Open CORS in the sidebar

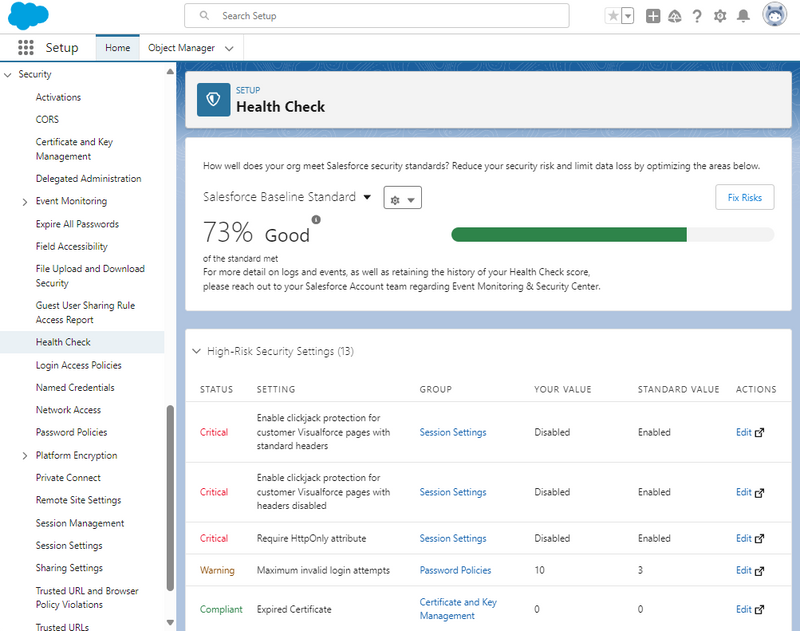[47, 119]
